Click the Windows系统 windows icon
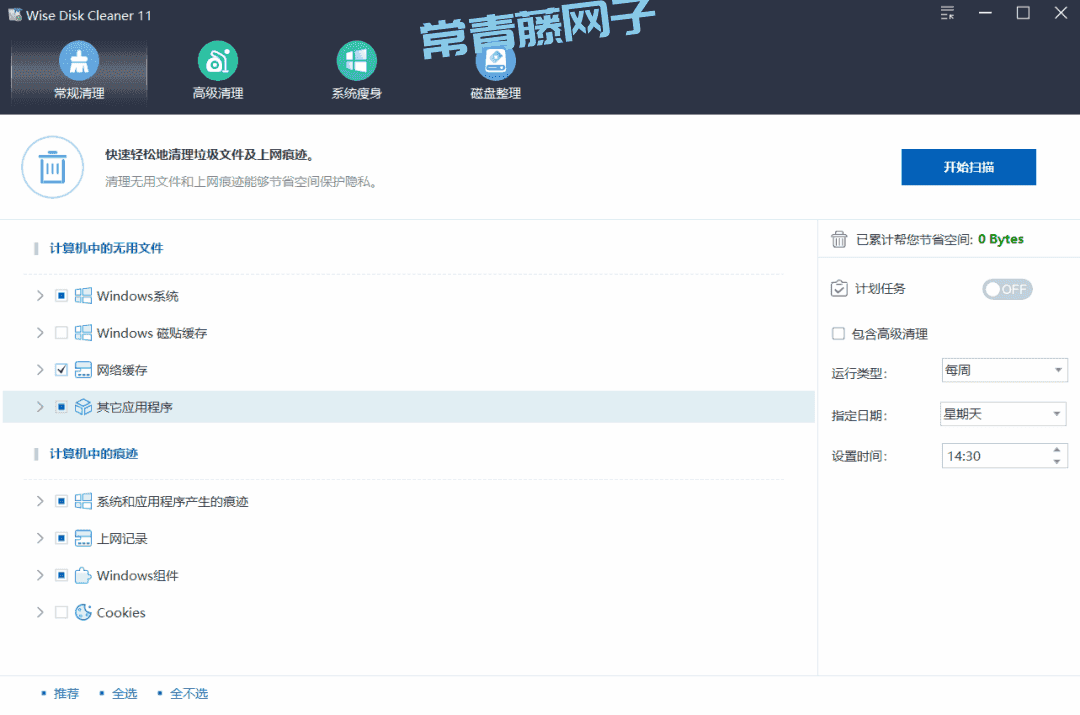 [83, 296]
